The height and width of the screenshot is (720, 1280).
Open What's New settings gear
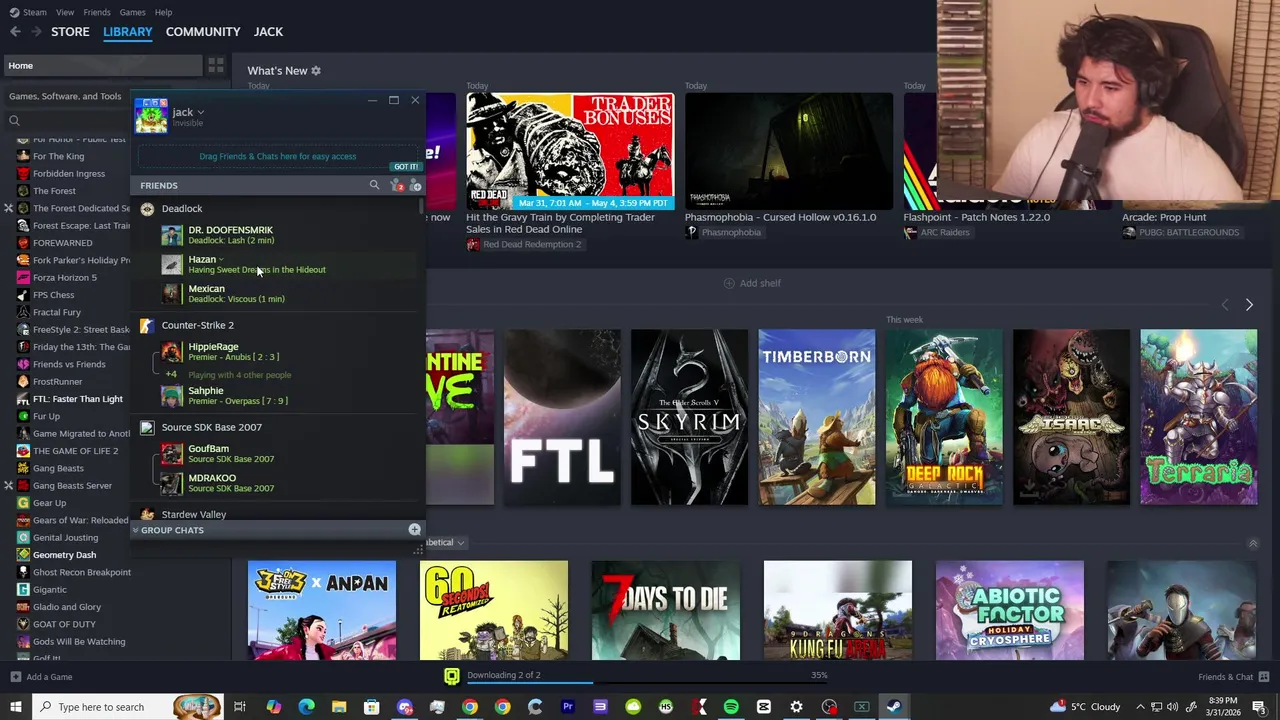click(x=316, y=71)
